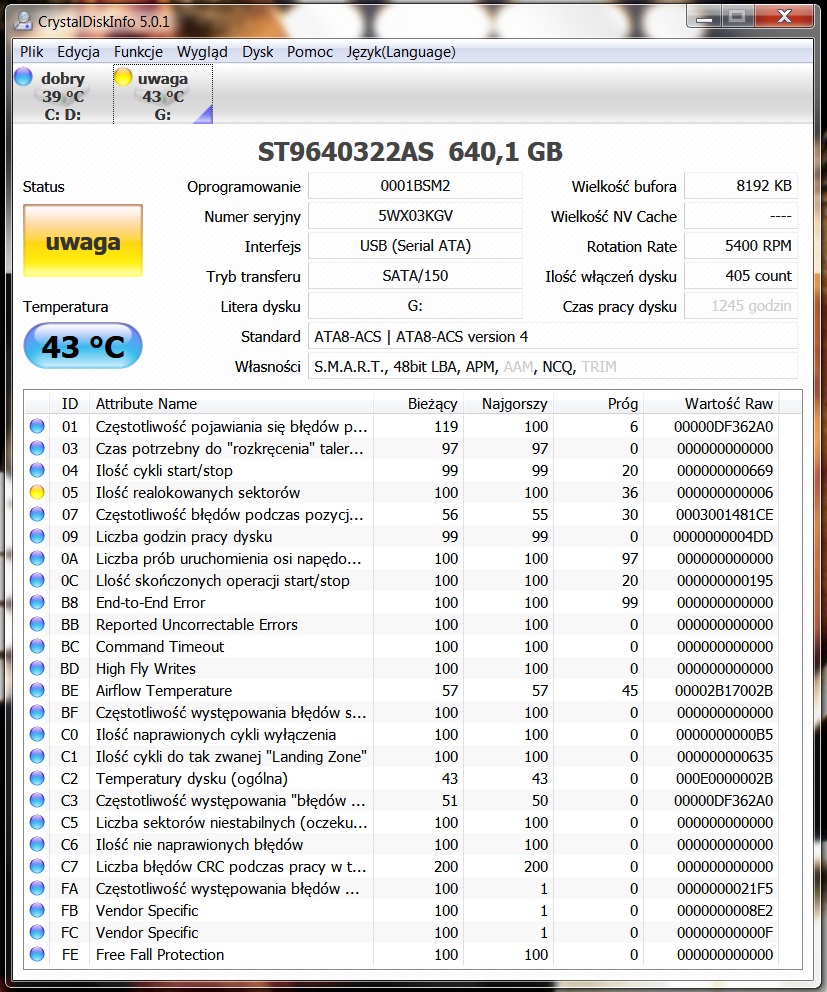827x992 pixels.
Task: Click the ID column header
Action: [x=70, y=404]
